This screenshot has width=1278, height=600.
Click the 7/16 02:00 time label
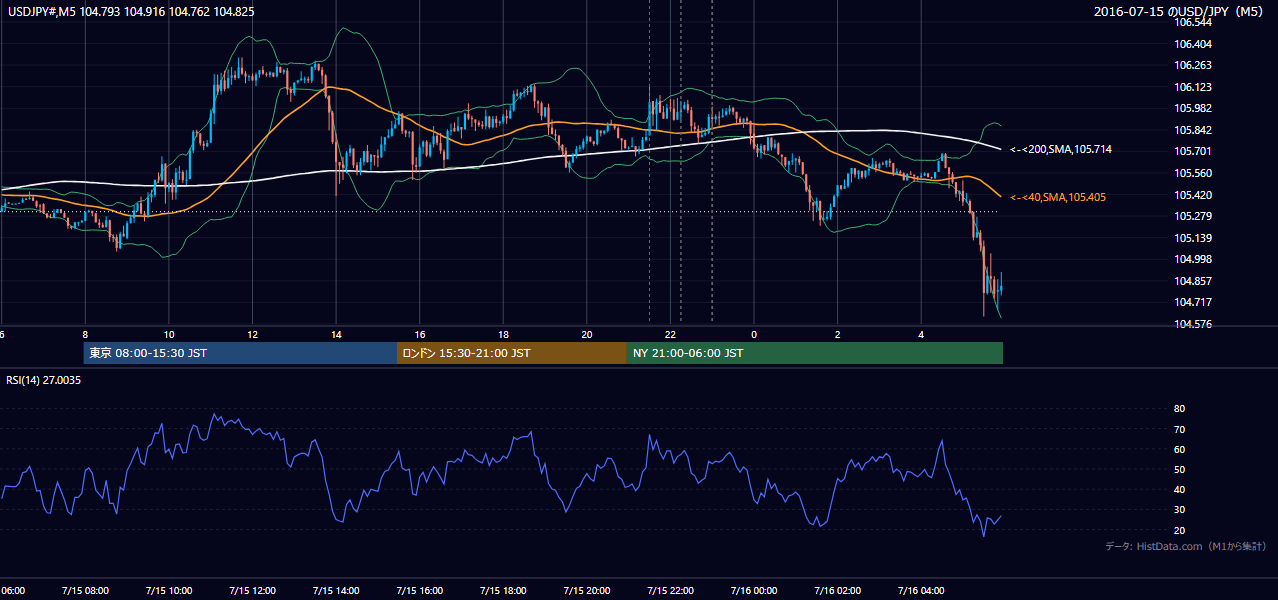838,590
